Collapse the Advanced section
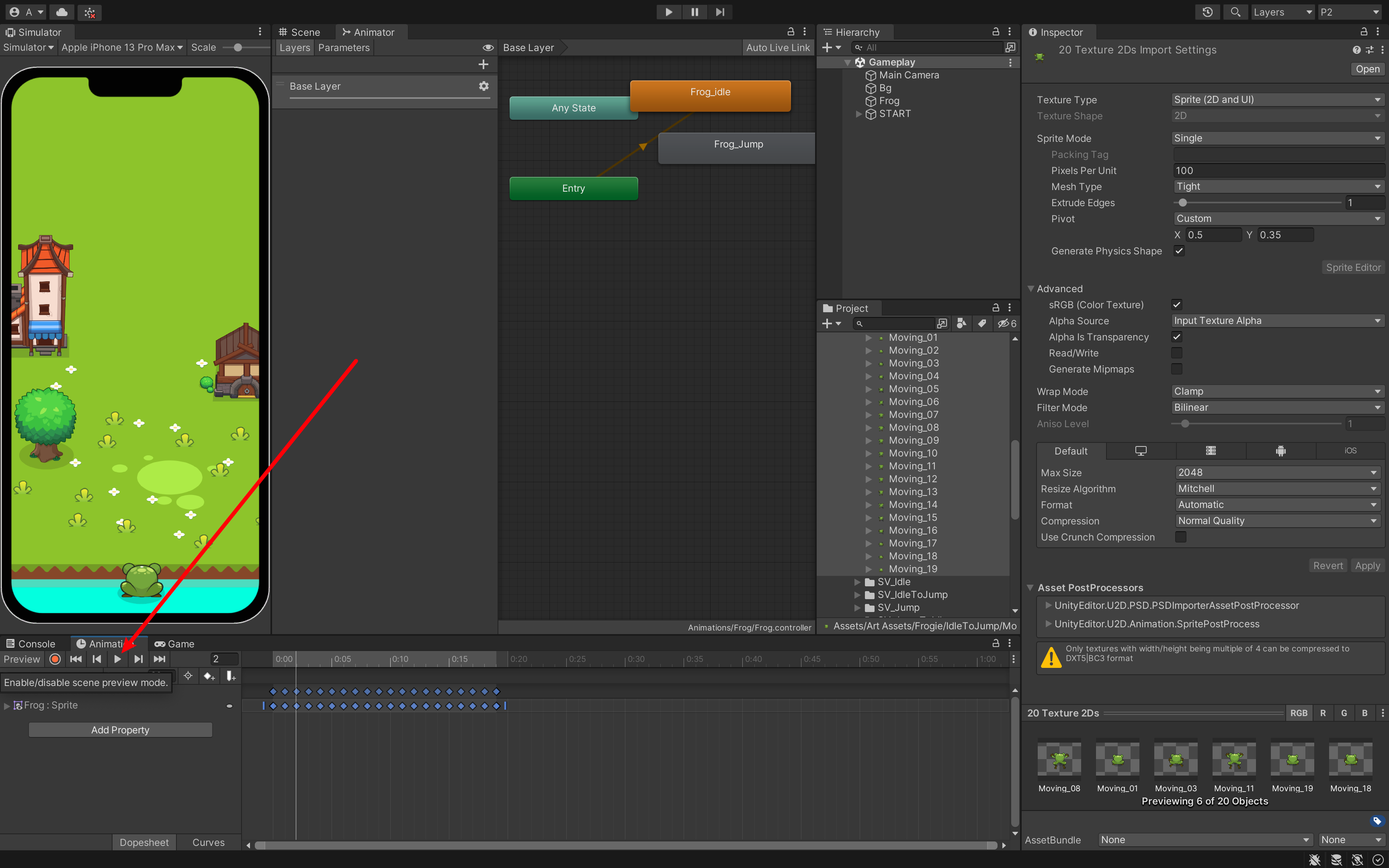Screen dimensions: 1389x868 [1031, 289]
